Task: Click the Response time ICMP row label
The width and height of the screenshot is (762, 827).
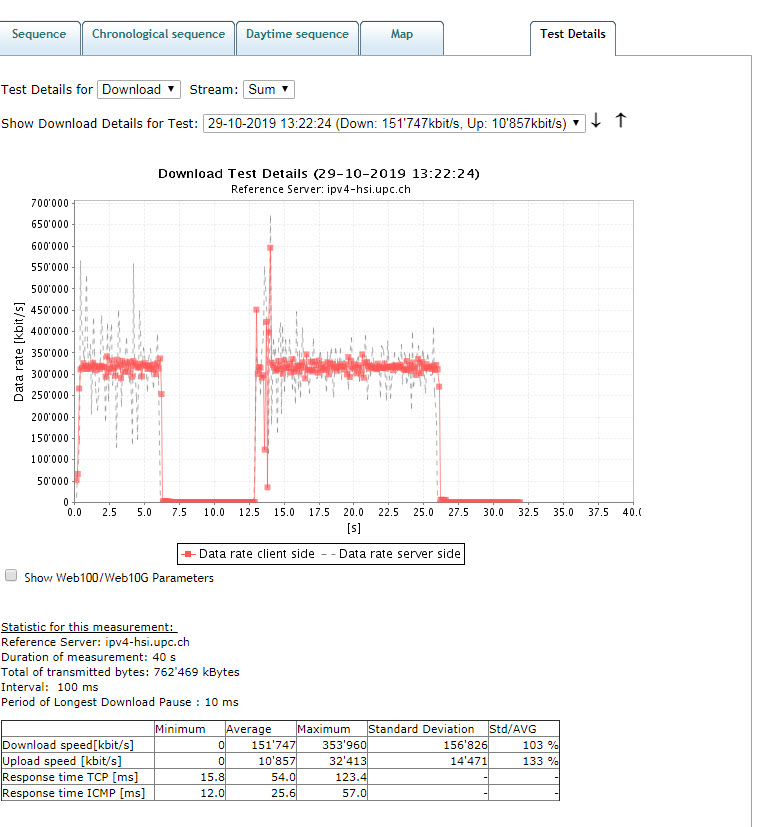Action: pos(73,793)
